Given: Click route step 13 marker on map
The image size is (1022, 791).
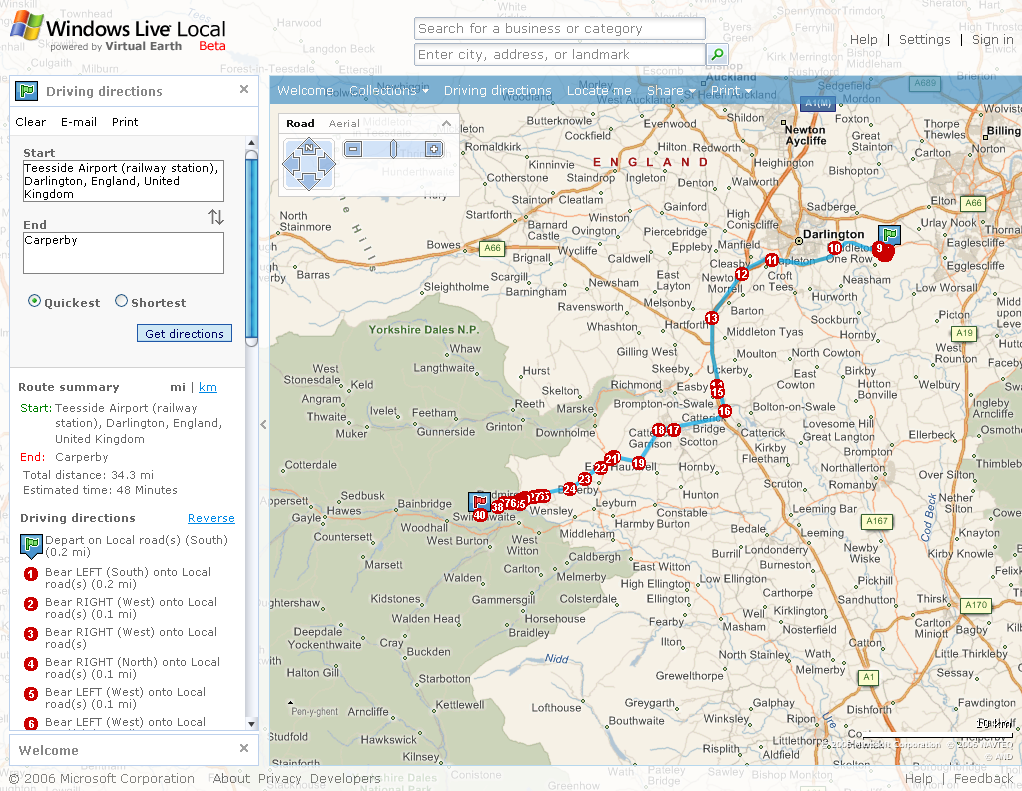Looking at the screenshot, I should coord(712,318).
